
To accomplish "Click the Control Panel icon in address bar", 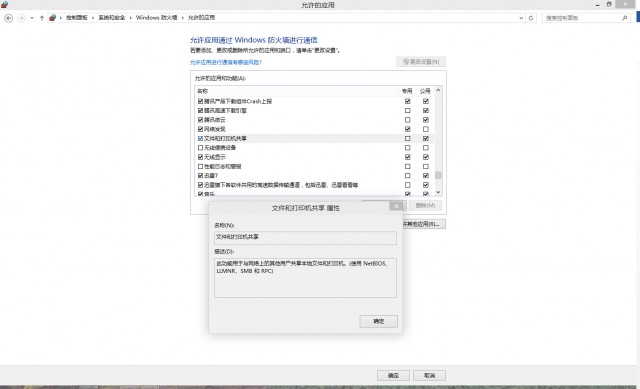I will point(52,18).
